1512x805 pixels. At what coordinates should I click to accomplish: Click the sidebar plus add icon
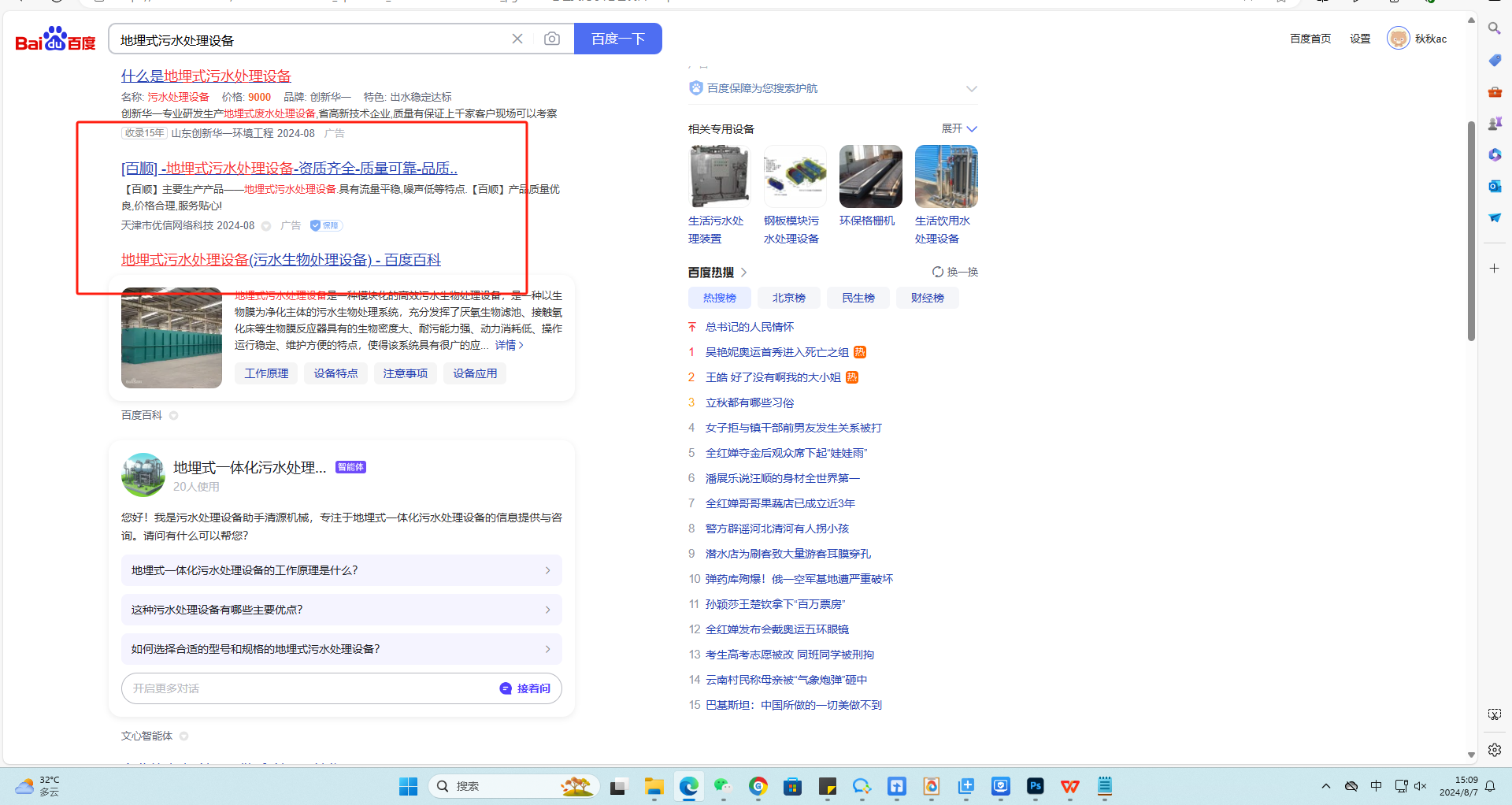pos(1494,269)
